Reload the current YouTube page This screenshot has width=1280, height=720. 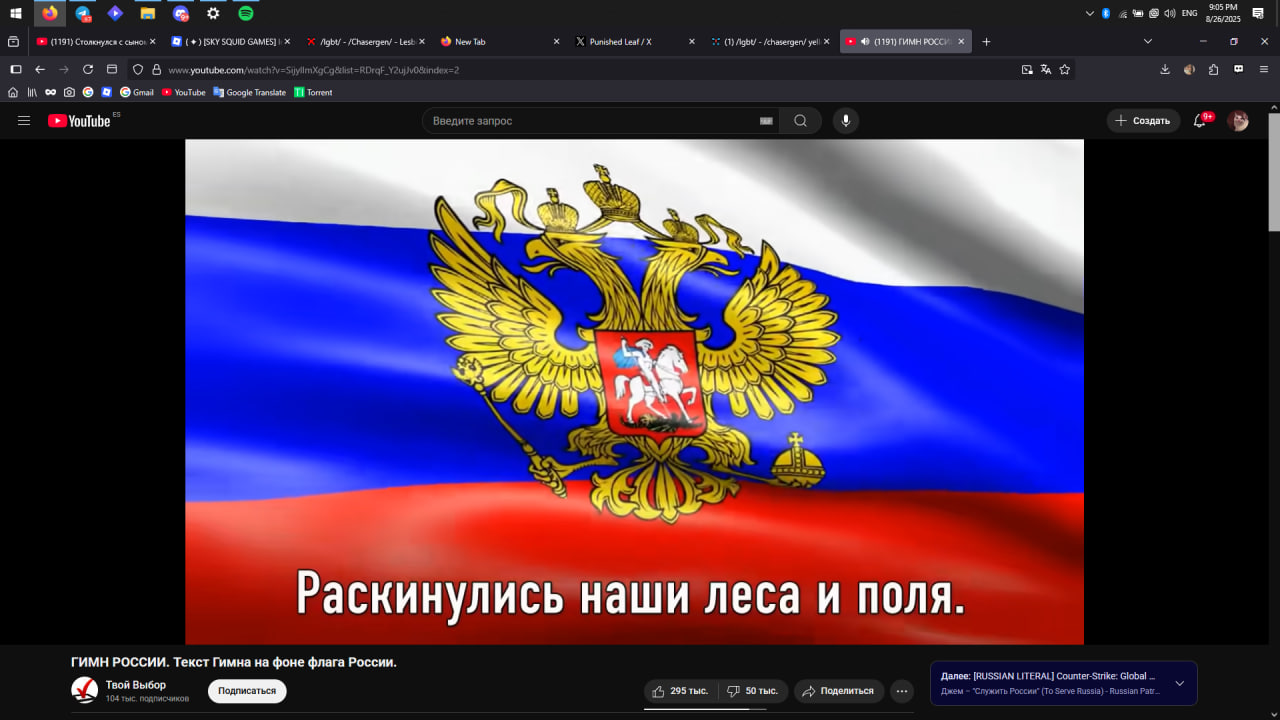click(x=88, y=70)
